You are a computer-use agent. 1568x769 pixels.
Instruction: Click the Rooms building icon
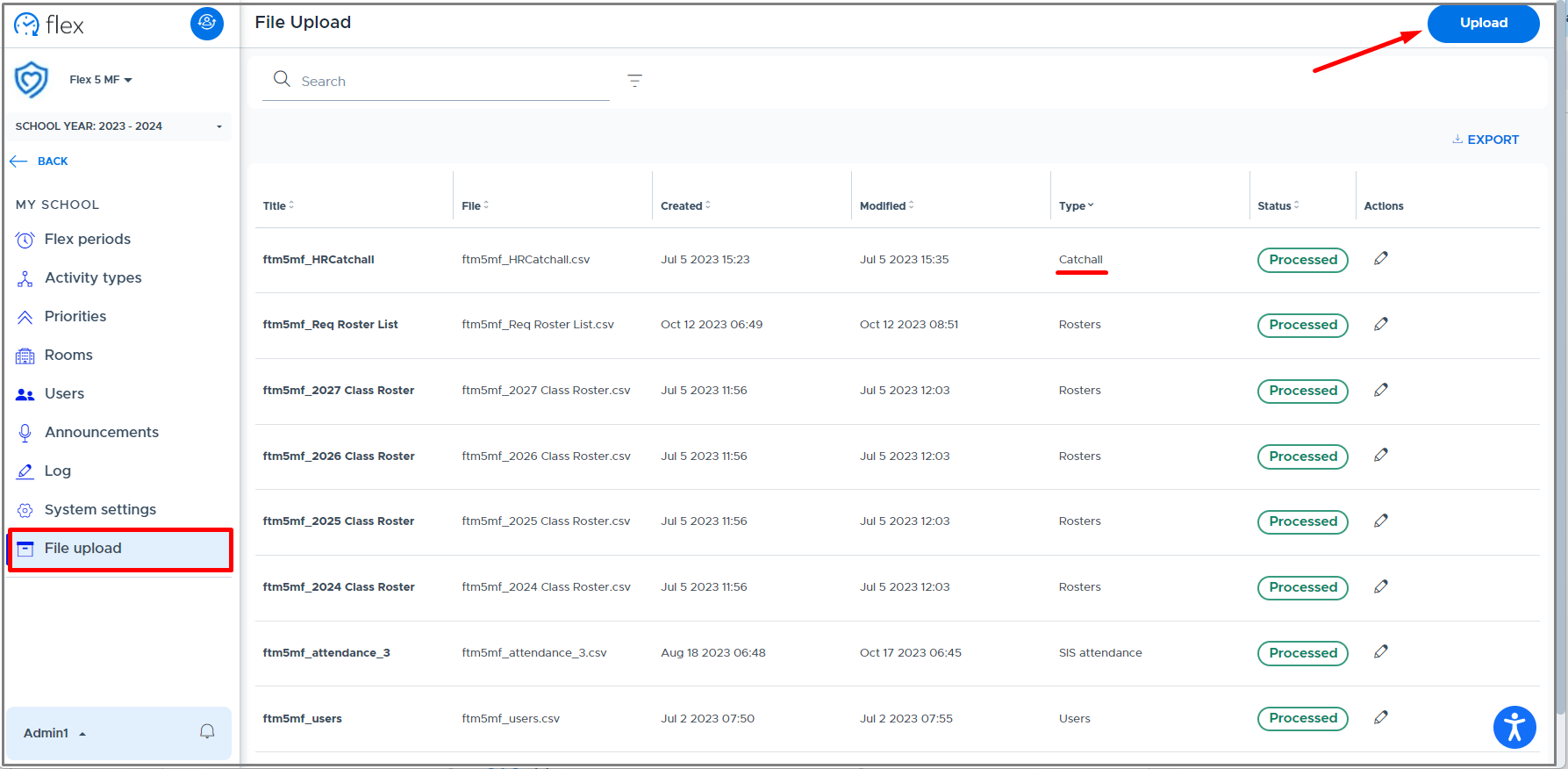tap(25, 356)
